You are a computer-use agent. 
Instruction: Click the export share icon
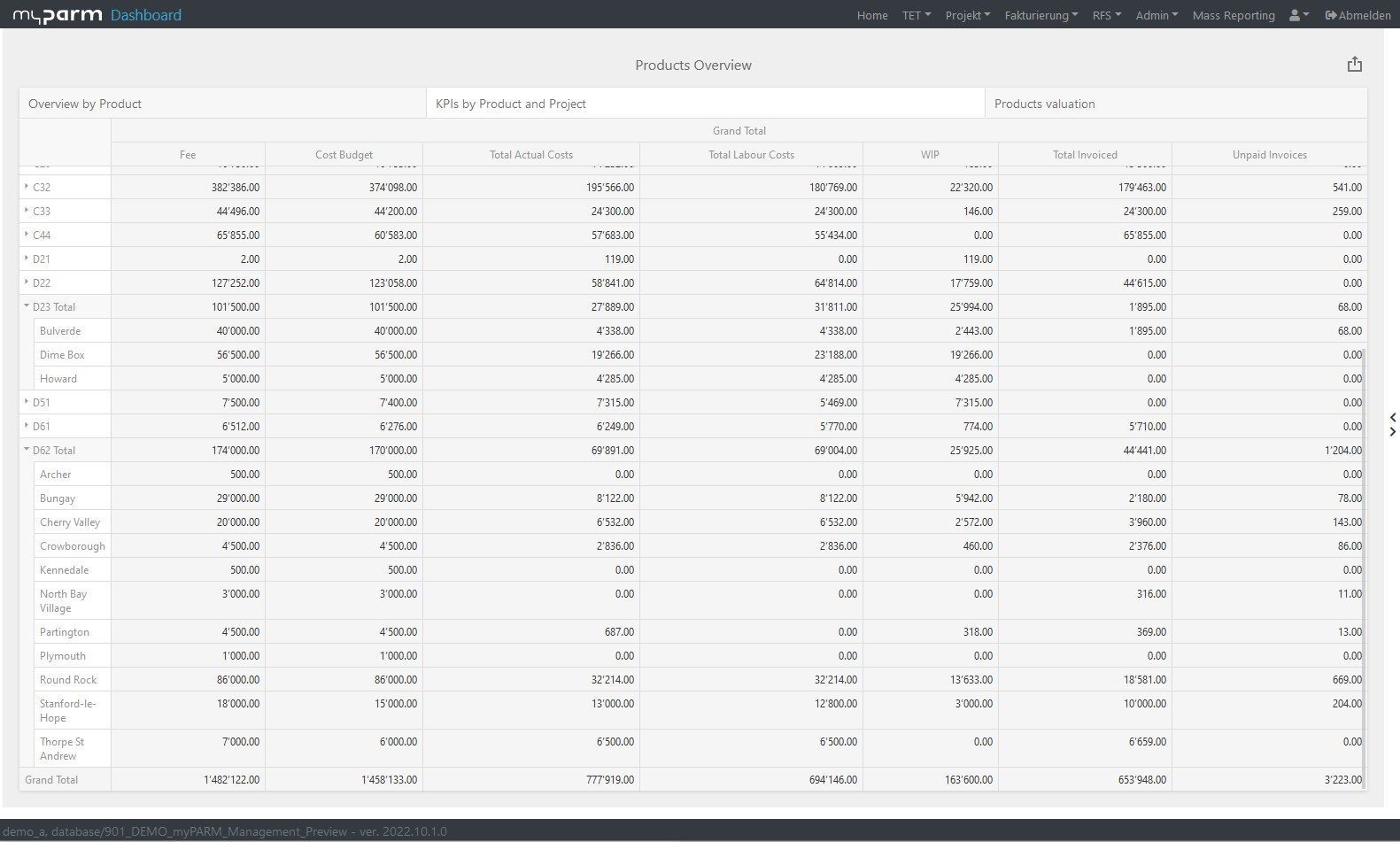tap(1354, 65)
